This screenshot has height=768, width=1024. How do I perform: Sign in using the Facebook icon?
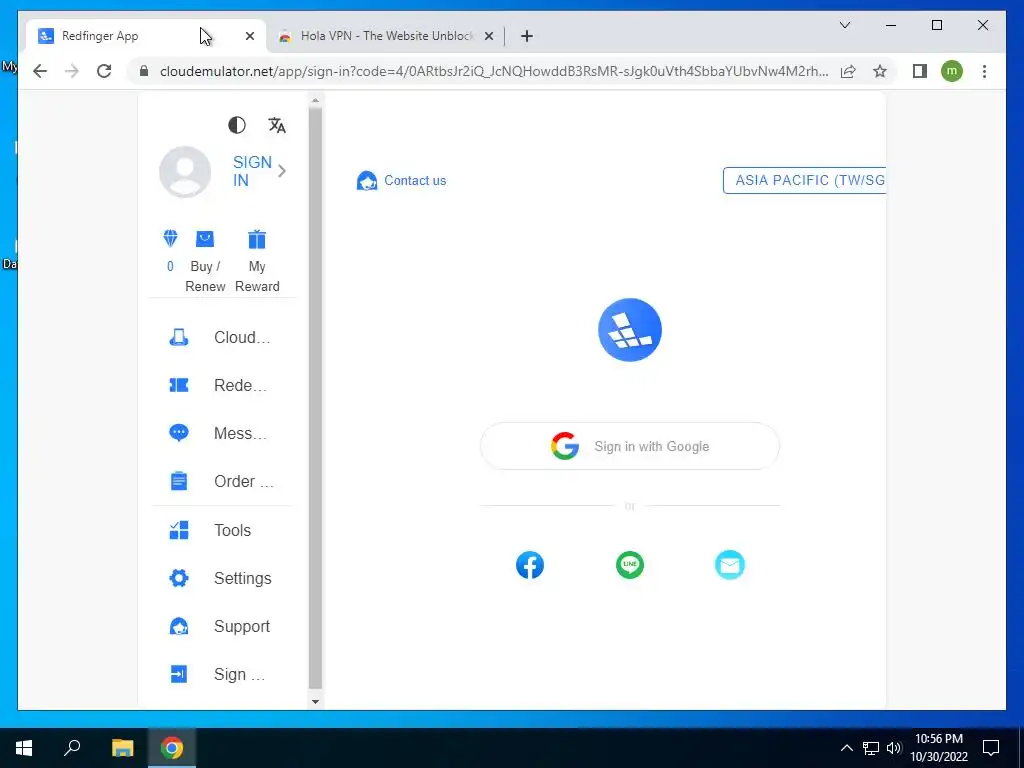click(x=530, y=565)
